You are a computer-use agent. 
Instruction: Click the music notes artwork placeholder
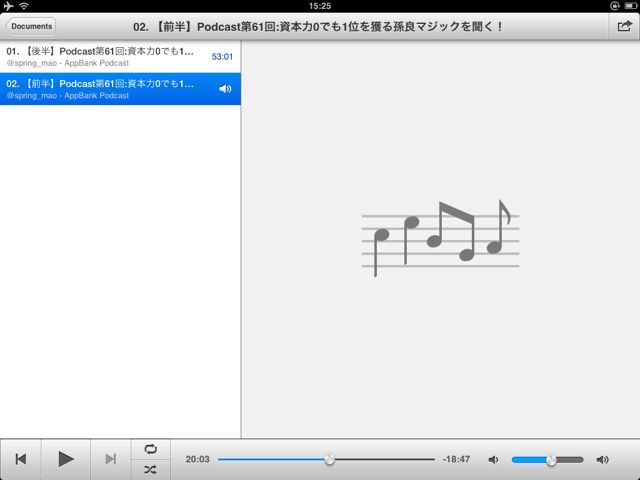[x=440, y=238]
